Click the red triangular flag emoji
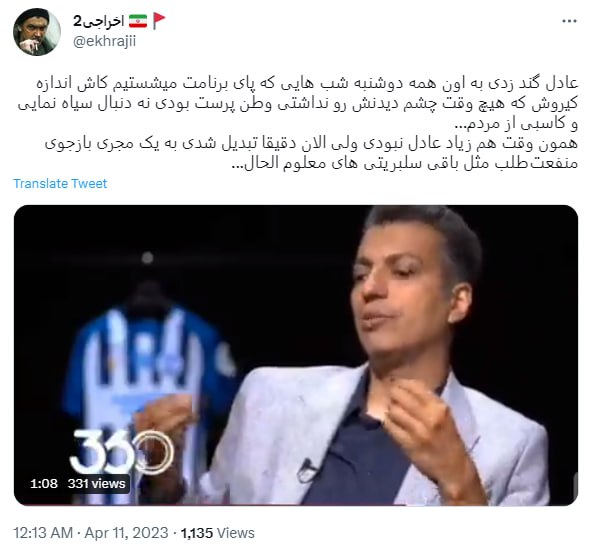The height and width of the screenshot is (553, 593). point(159,21)
